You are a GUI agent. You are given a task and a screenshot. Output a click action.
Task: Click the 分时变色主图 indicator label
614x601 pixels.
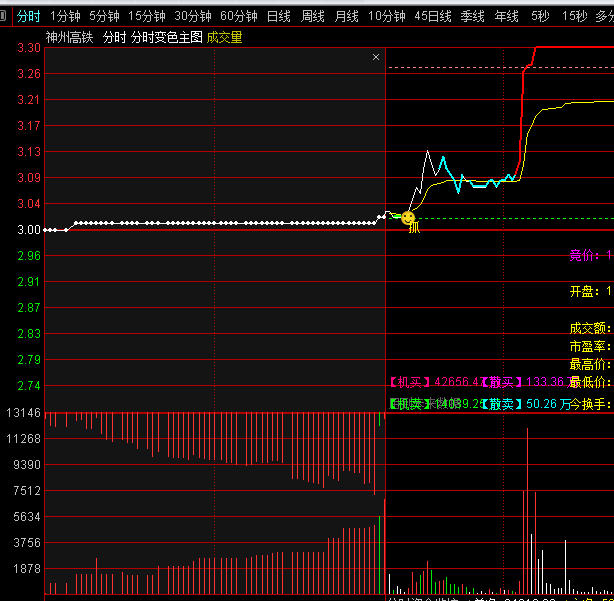point(167,37)
